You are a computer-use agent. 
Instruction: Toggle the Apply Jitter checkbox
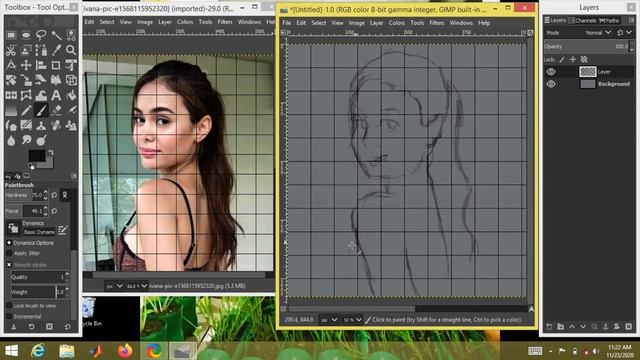pos(9,253)
